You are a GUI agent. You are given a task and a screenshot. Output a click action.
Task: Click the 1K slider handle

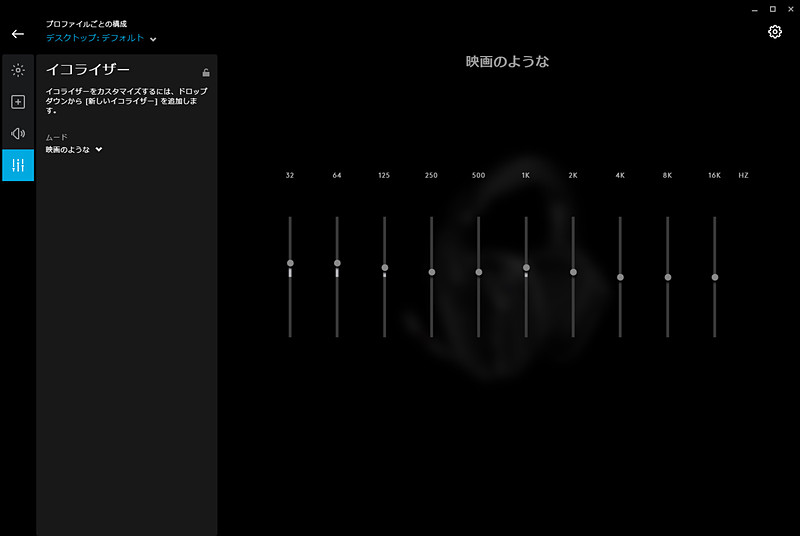pyautogui.click(x=526, y=268)
